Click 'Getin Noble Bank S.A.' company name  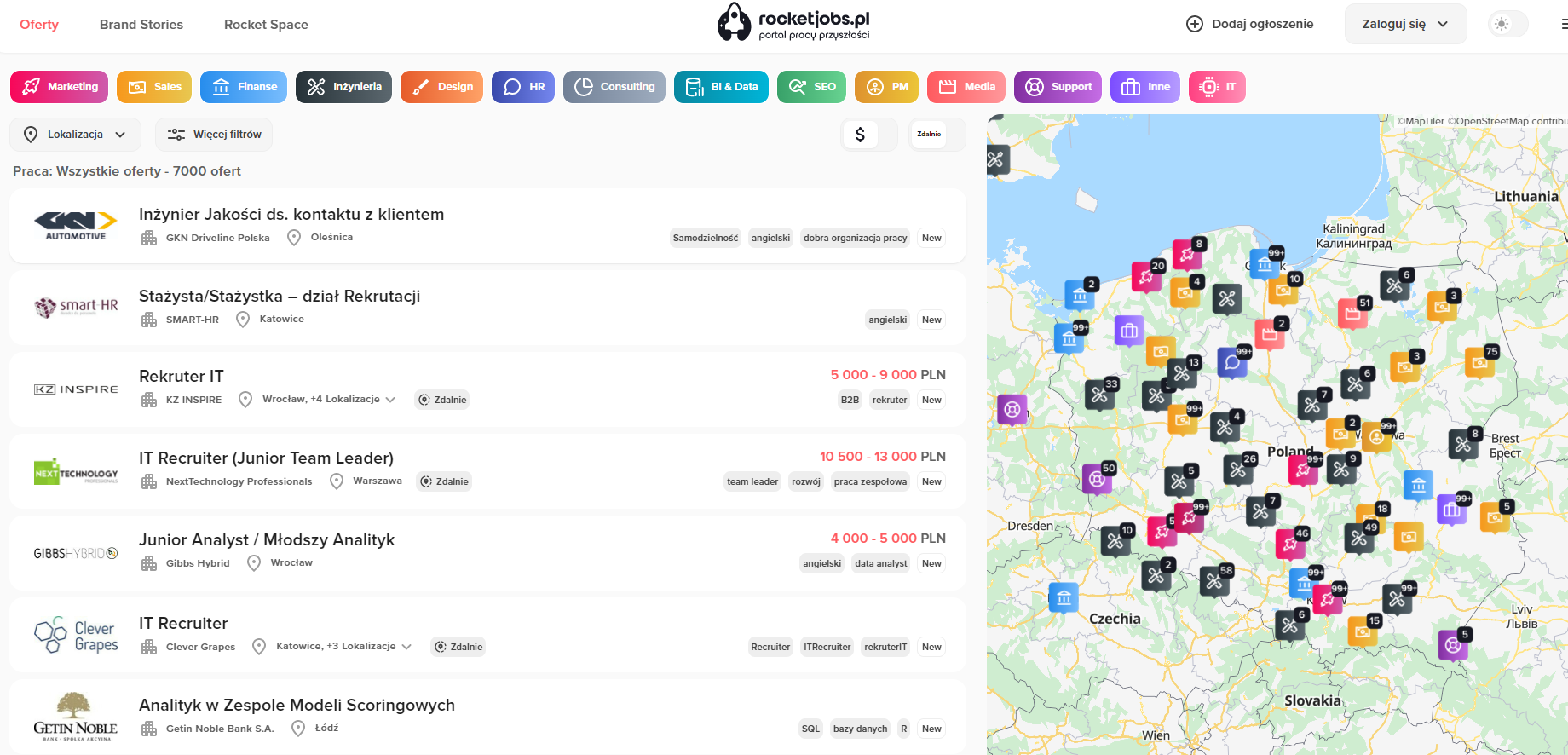[x=220, y=729]
